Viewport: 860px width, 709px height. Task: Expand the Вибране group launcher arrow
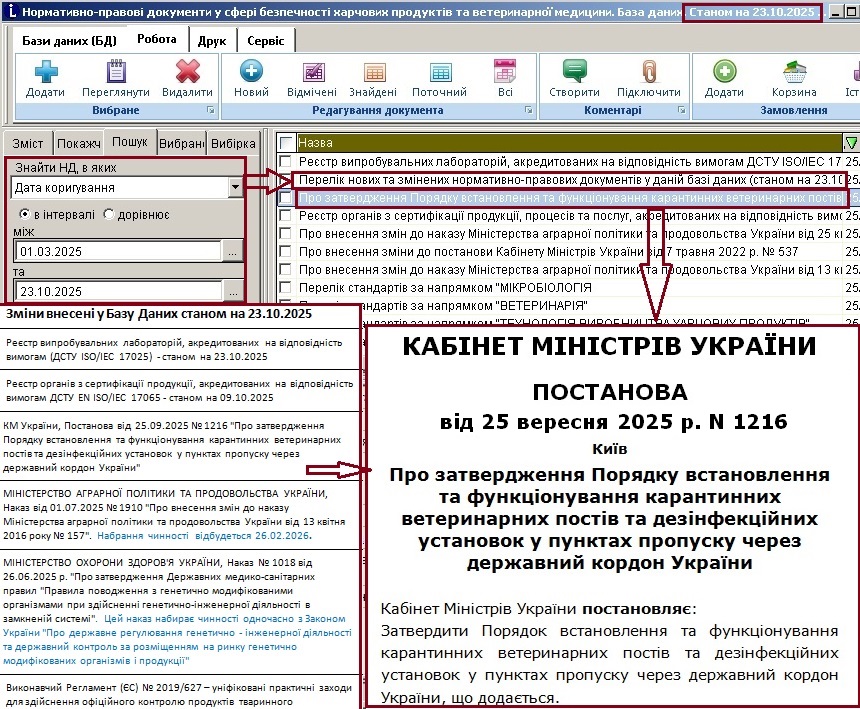210,109
